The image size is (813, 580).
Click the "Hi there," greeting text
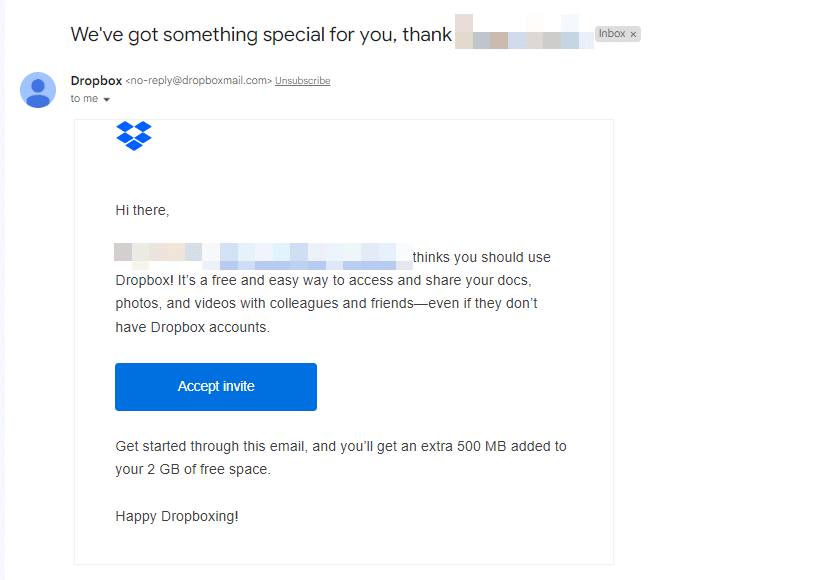coord(142,210)
